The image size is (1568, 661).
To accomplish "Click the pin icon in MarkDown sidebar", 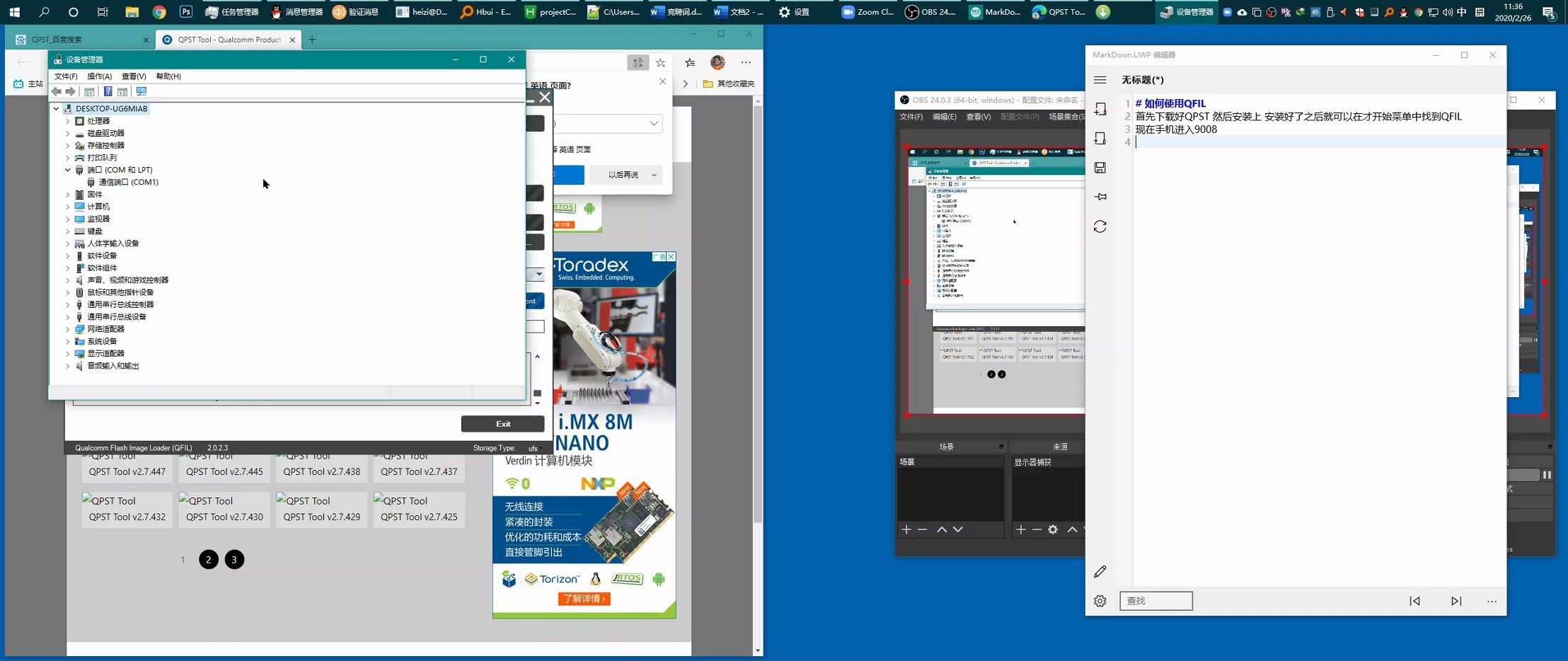I will pyautogui.click(x=1100, y=197).
